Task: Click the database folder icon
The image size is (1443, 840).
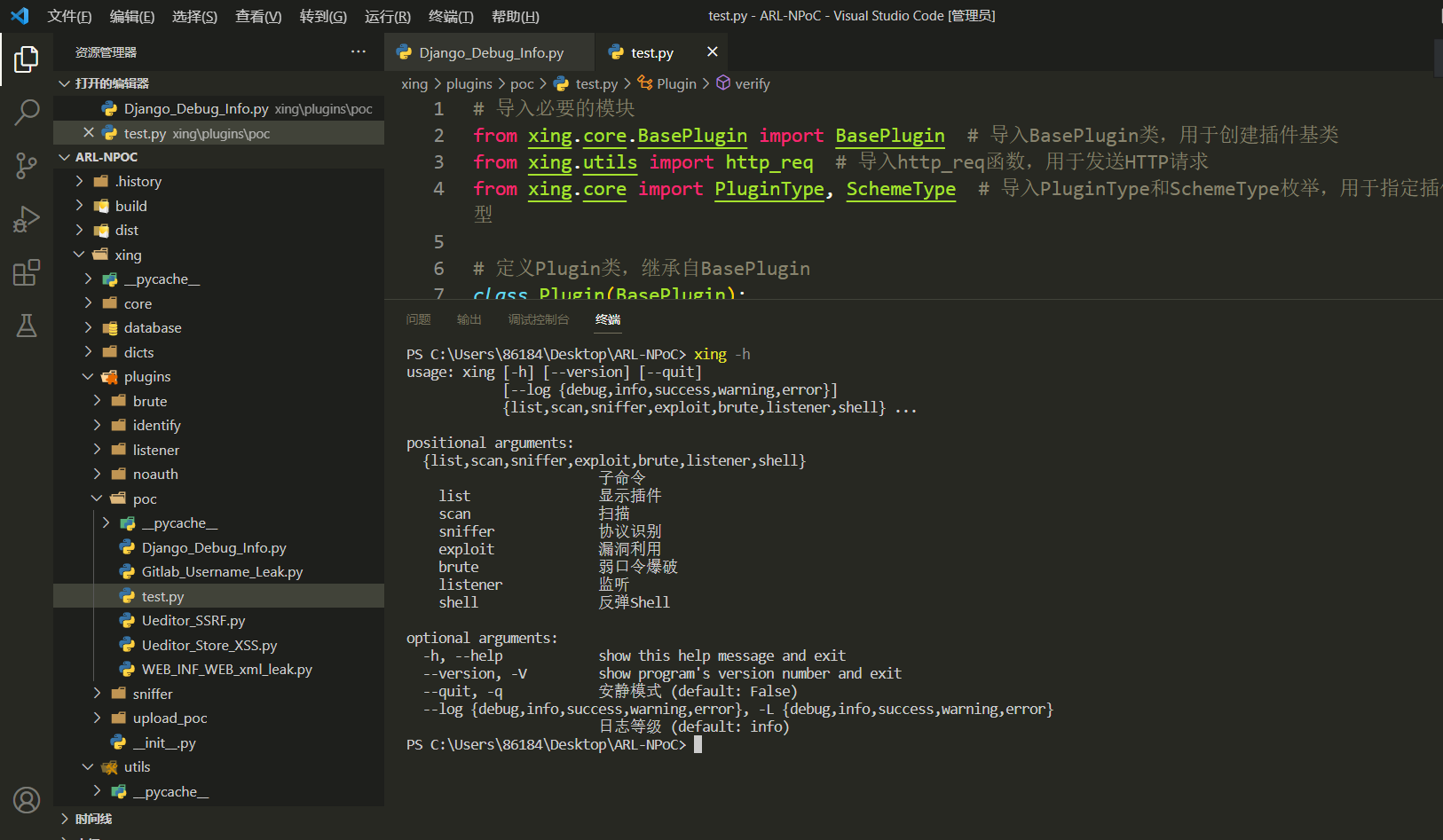Action: point(110,327)
